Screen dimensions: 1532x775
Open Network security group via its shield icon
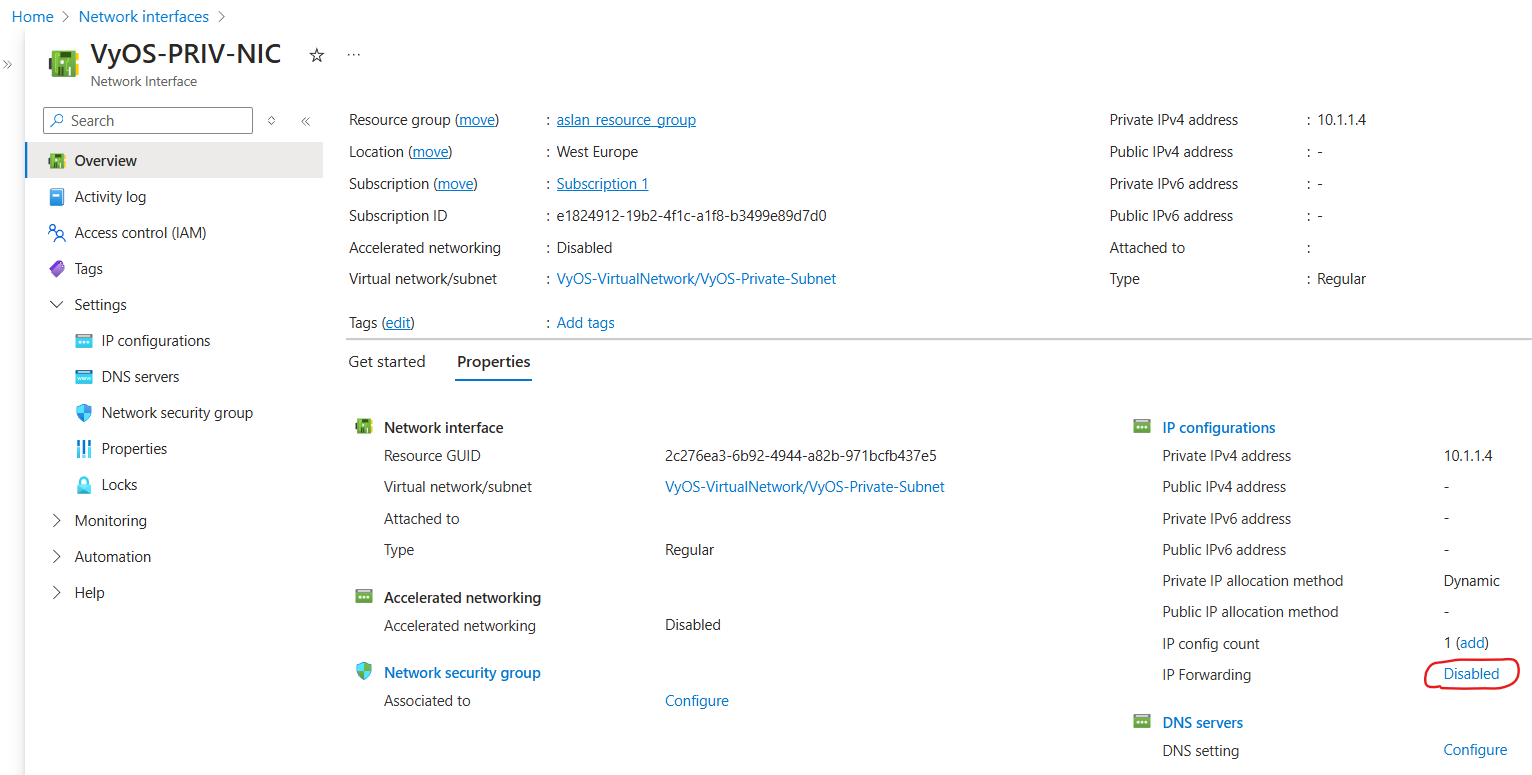pos(85,412)
